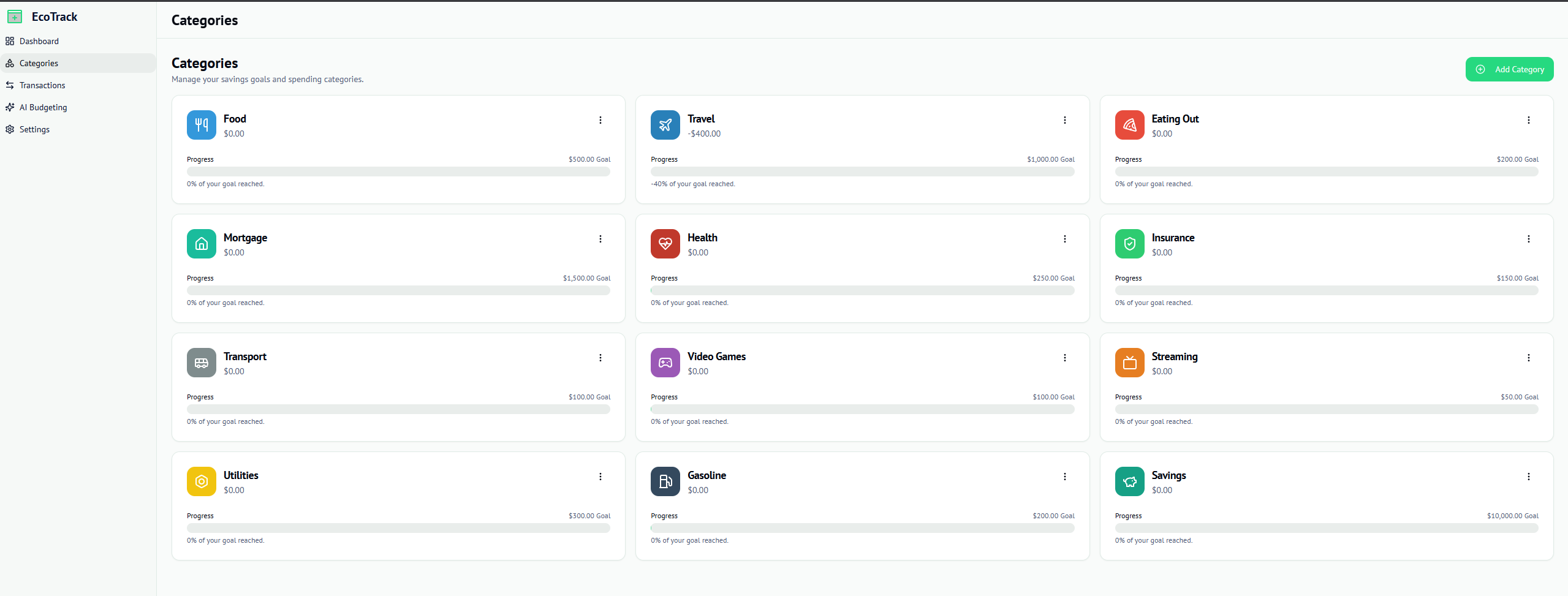Open the three-dot menu for Insurance
The image size is (1568, 596).
[1528, 239]
